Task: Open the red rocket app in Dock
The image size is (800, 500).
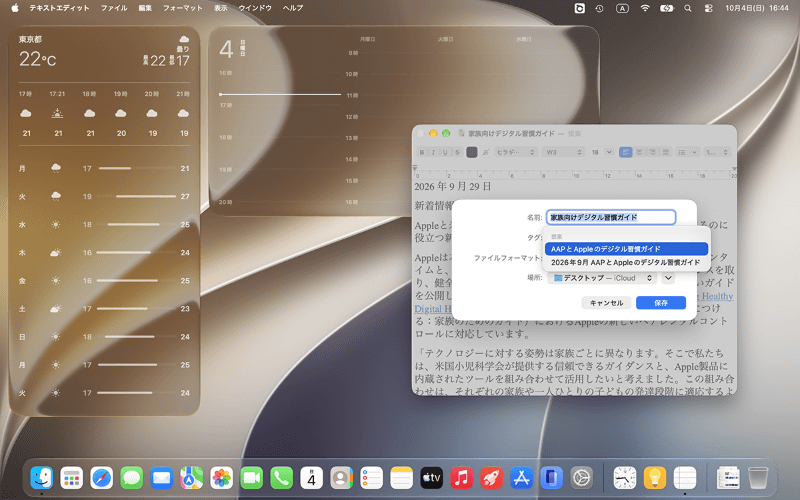Action: [x=491, y=478]
